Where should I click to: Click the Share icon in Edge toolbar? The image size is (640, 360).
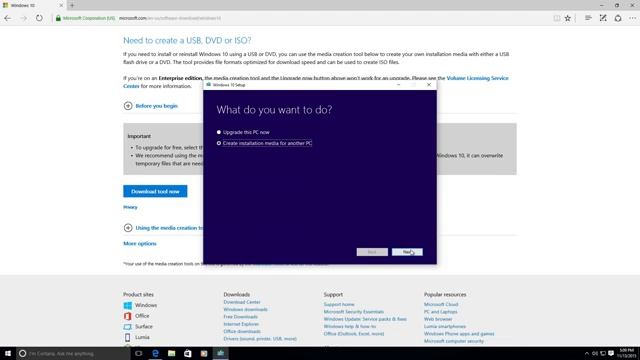618,18
